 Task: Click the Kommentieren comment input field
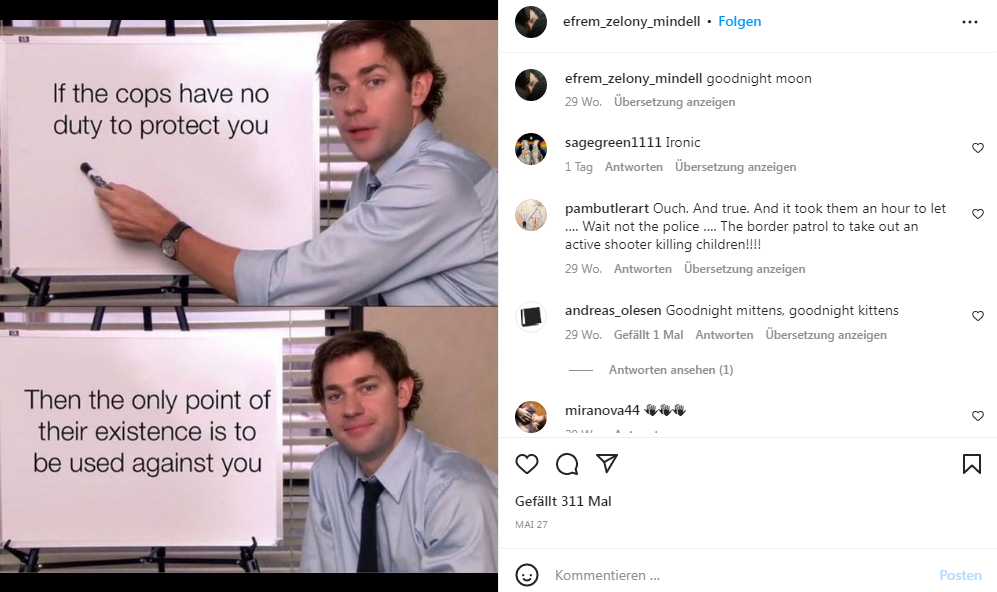(741, 575)
